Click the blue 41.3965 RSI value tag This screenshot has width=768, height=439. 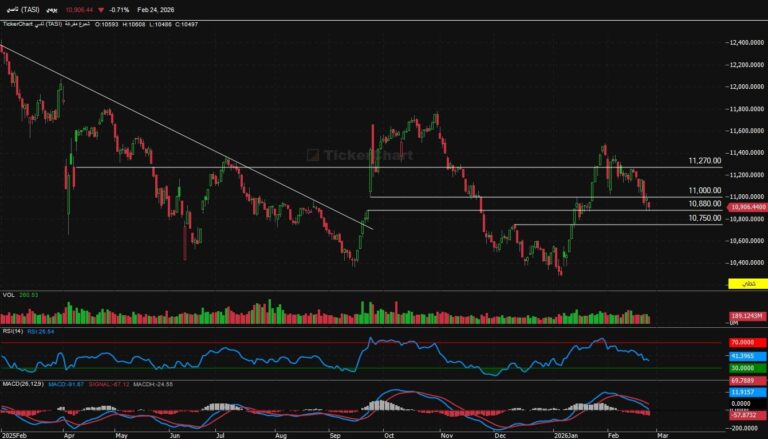click(x=746, y=356)
